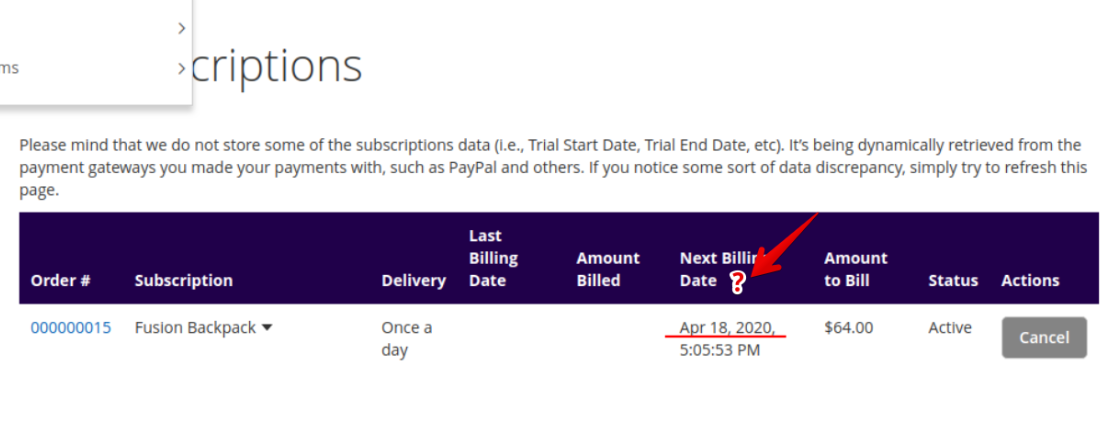Click the red question mark help icon
The image size is (1110, 439).
point(738,283)
